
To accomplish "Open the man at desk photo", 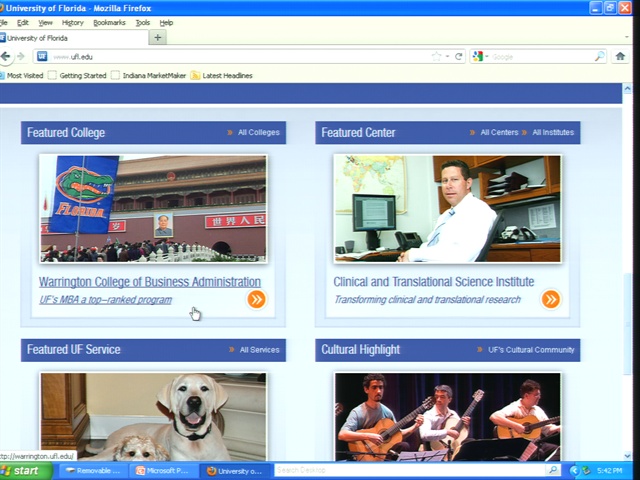I will pyautogui.click(x=447, y=209).
